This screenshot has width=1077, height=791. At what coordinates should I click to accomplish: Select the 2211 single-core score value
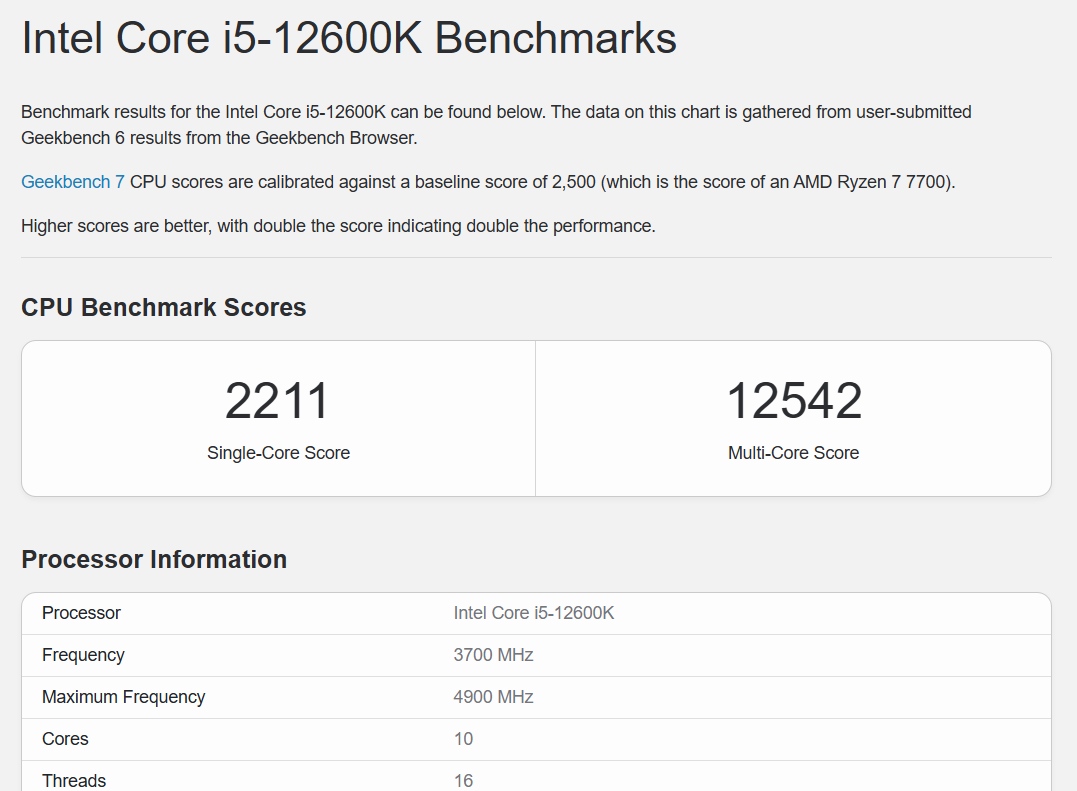point(278,401)
